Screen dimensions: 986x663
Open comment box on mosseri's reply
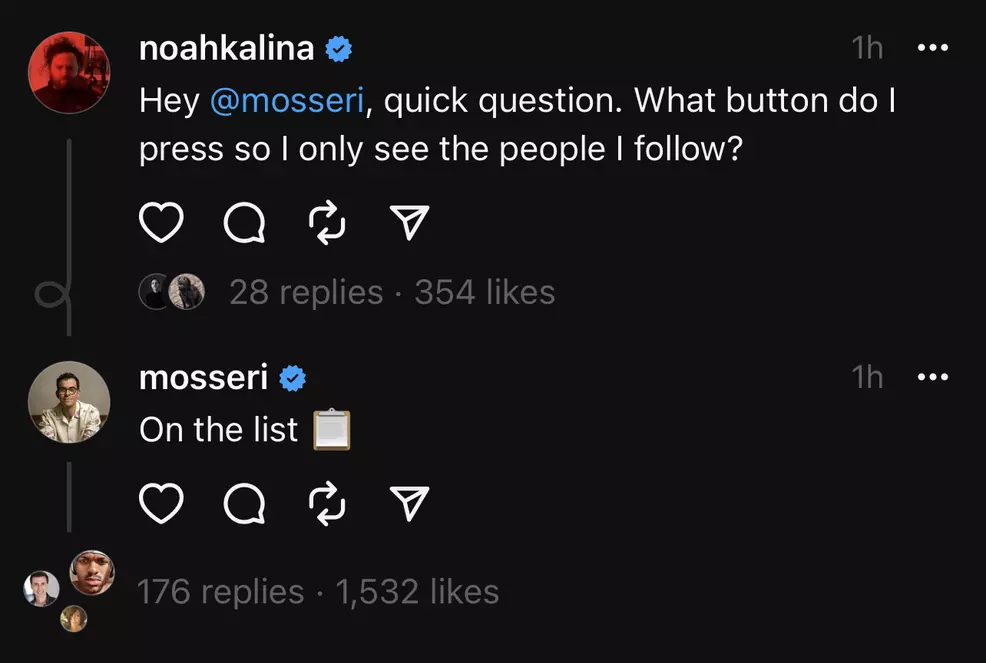coord(244,504)
